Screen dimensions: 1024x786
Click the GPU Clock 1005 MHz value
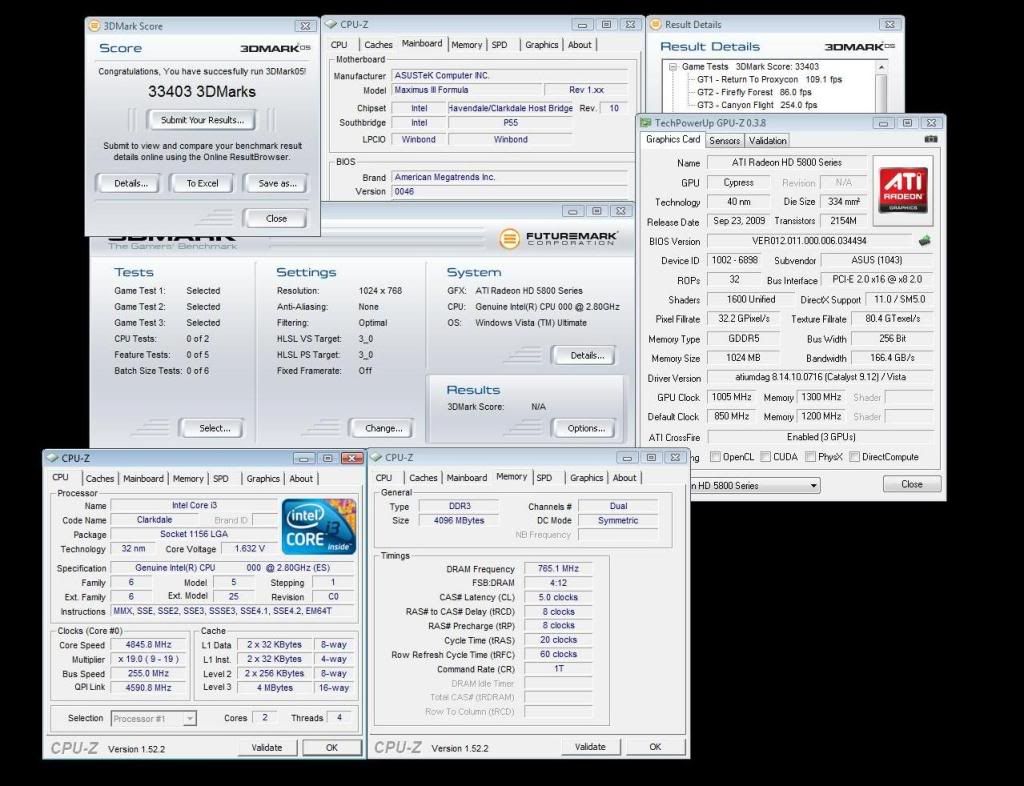click(x=731, y=397)
